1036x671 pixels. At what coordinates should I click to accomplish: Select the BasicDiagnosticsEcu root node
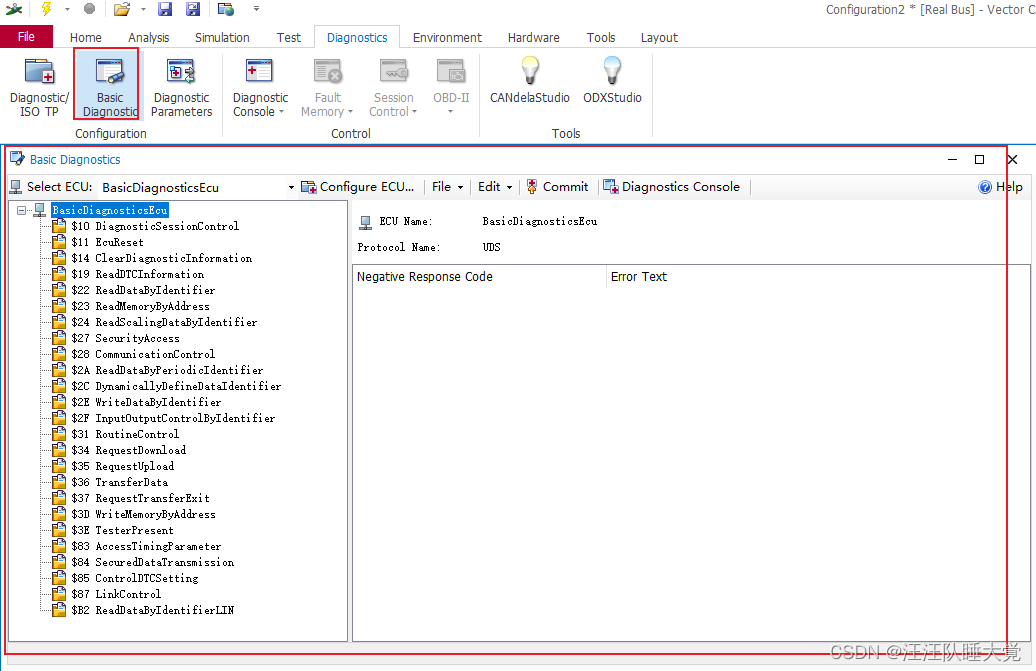(x=110, y=210)
